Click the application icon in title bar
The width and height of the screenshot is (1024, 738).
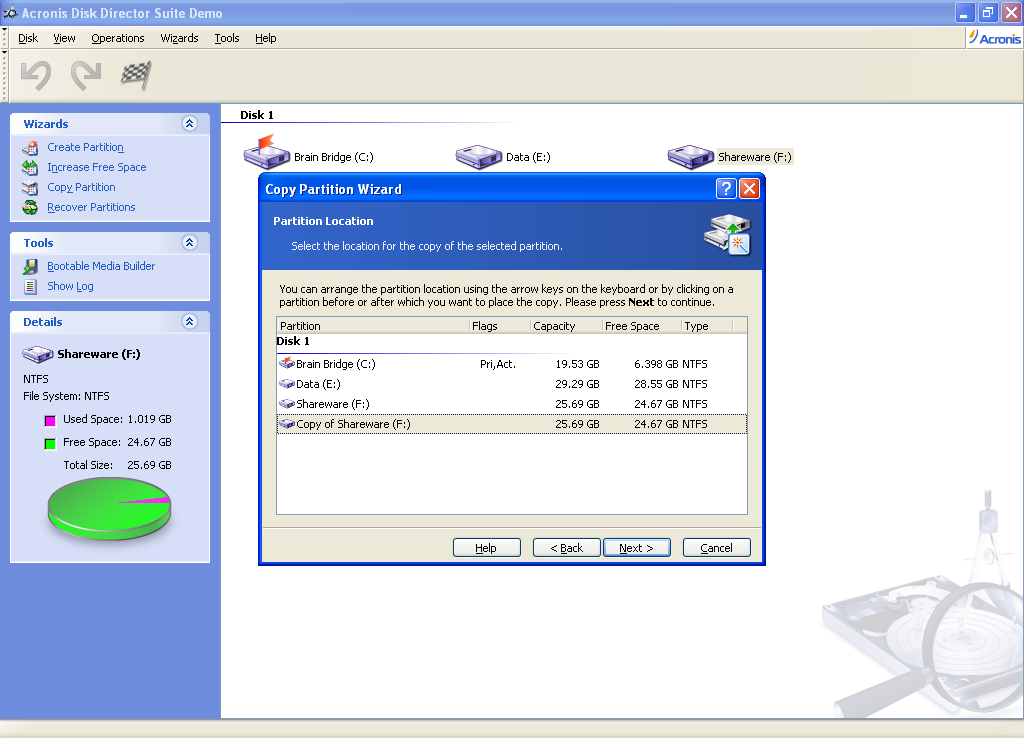10,12
